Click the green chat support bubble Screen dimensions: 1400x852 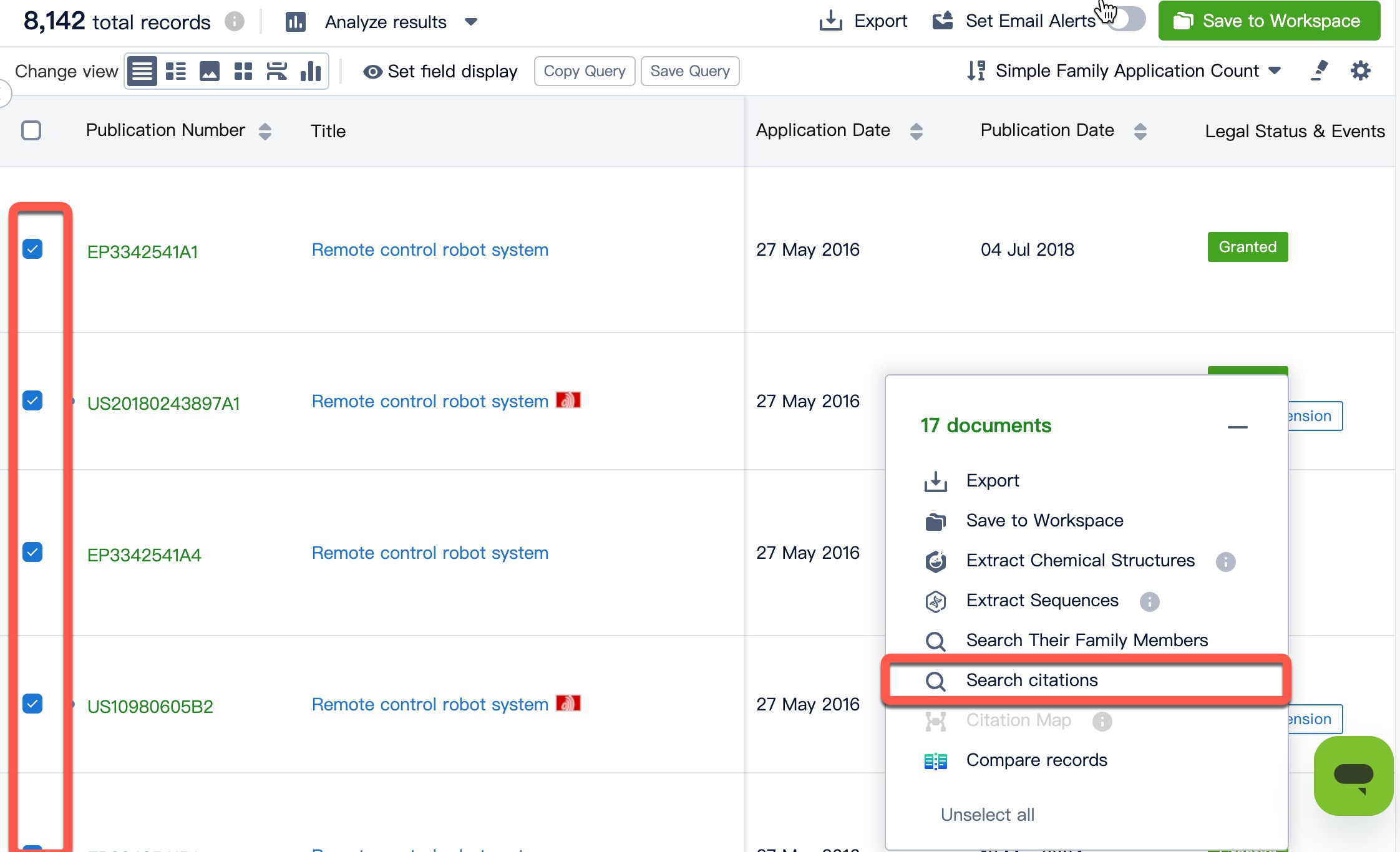1353,775
